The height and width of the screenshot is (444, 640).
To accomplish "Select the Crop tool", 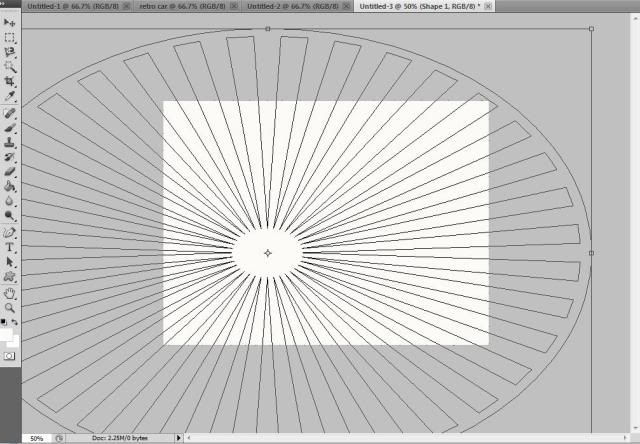I will pos(9,81).
